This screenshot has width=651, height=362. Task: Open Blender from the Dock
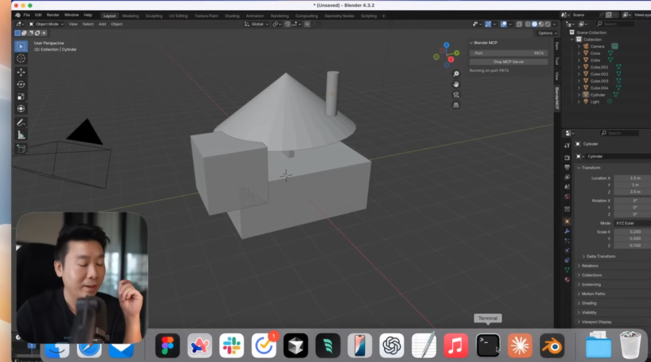552,345
